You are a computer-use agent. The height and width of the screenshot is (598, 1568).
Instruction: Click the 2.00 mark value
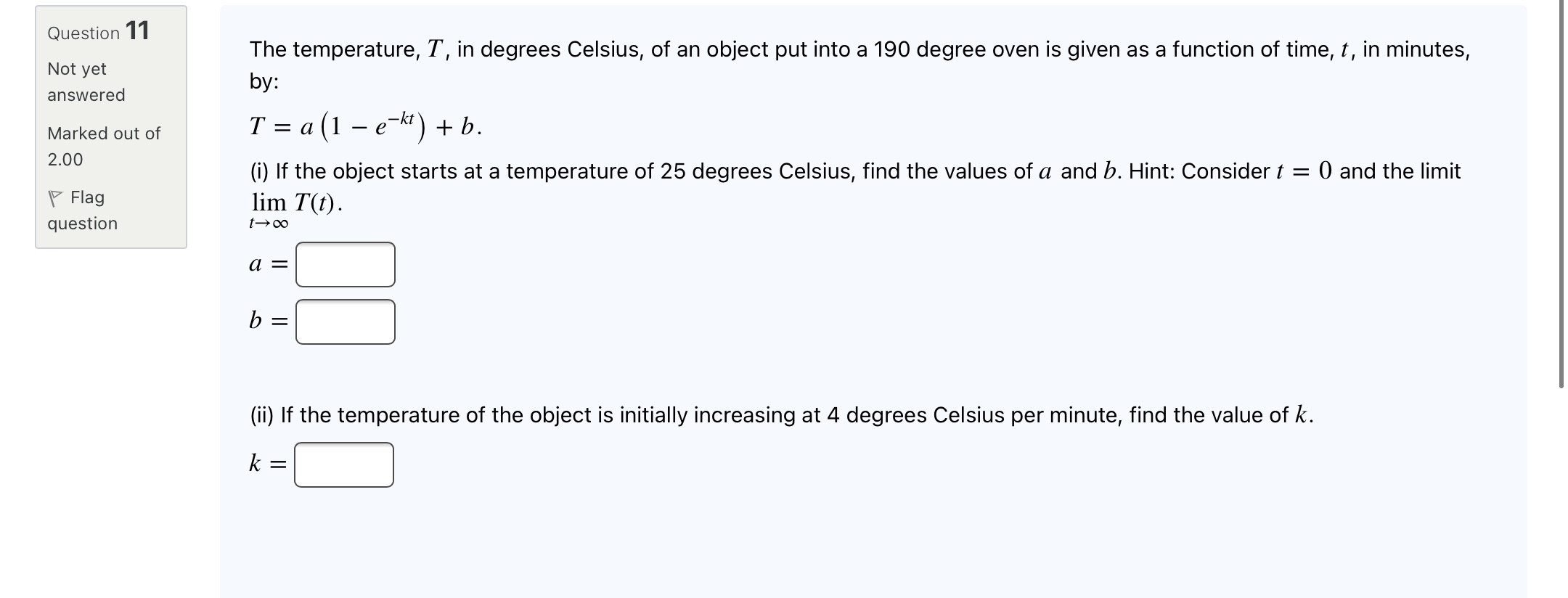tap(65, 160)
